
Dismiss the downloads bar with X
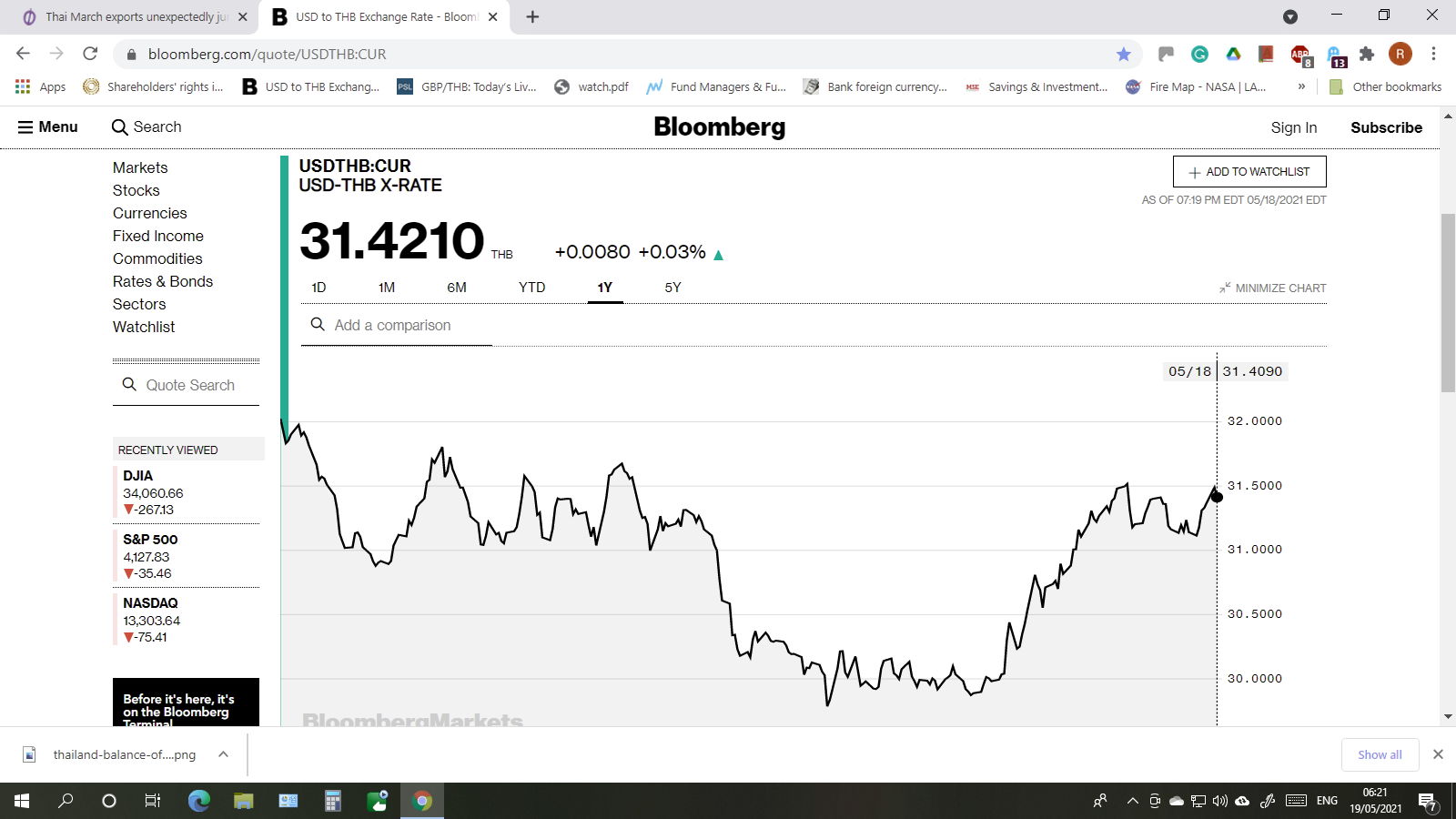pyautogui.click(x=1438, y=754)
